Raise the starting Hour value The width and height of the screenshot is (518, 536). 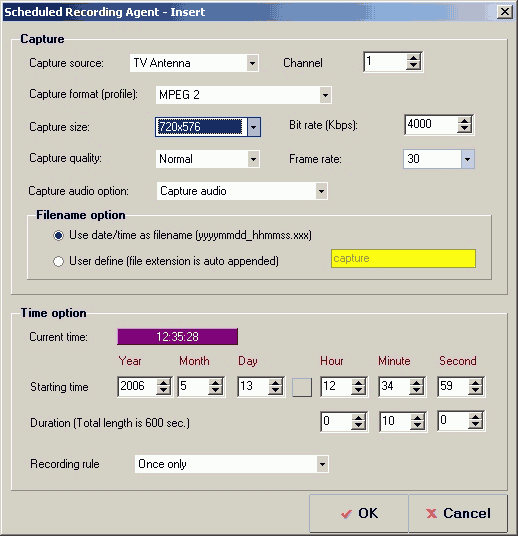(358, 383)
